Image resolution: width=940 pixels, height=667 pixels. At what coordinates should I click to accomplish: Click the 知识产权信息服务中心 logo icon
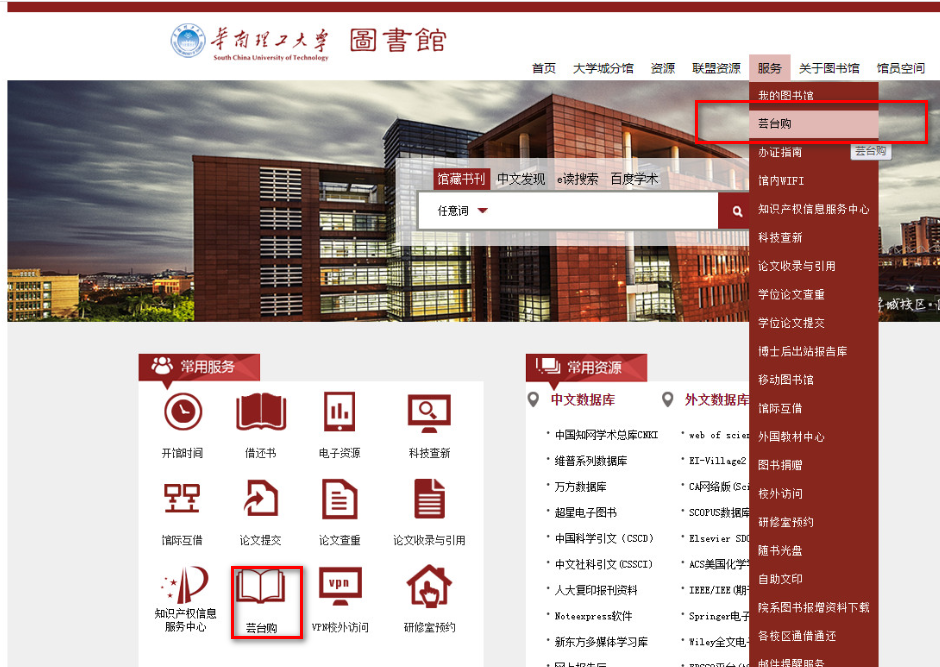tap(185, 584)
